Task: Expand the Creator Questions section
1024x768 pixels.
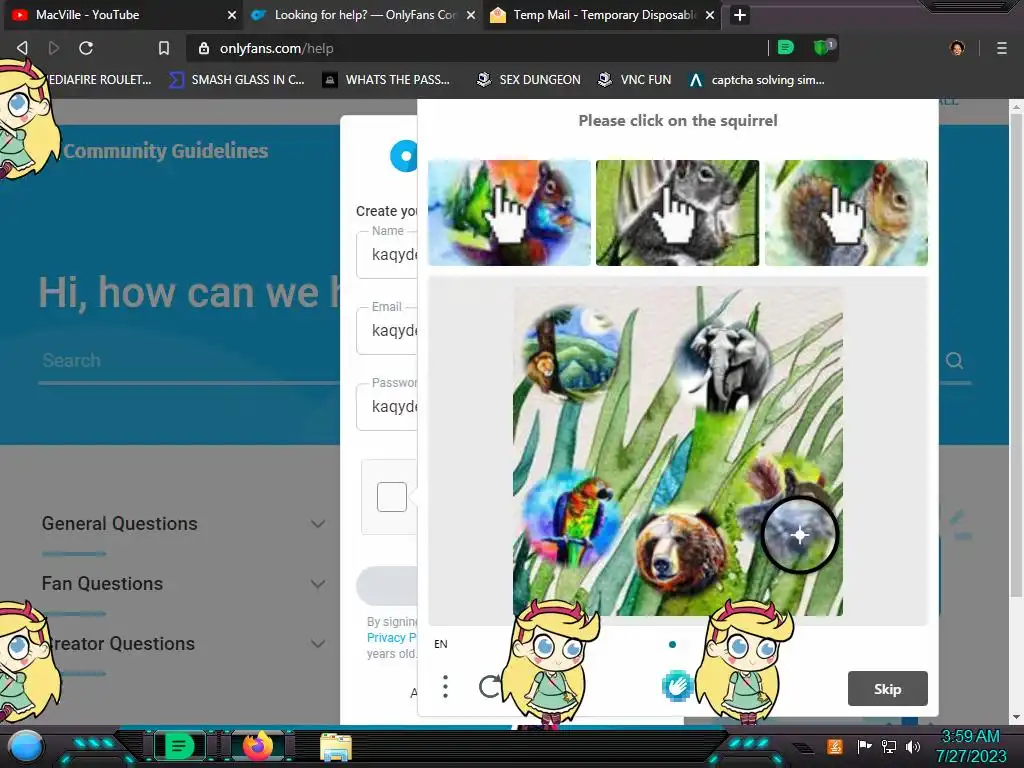Action: click(x=183, y=644)
